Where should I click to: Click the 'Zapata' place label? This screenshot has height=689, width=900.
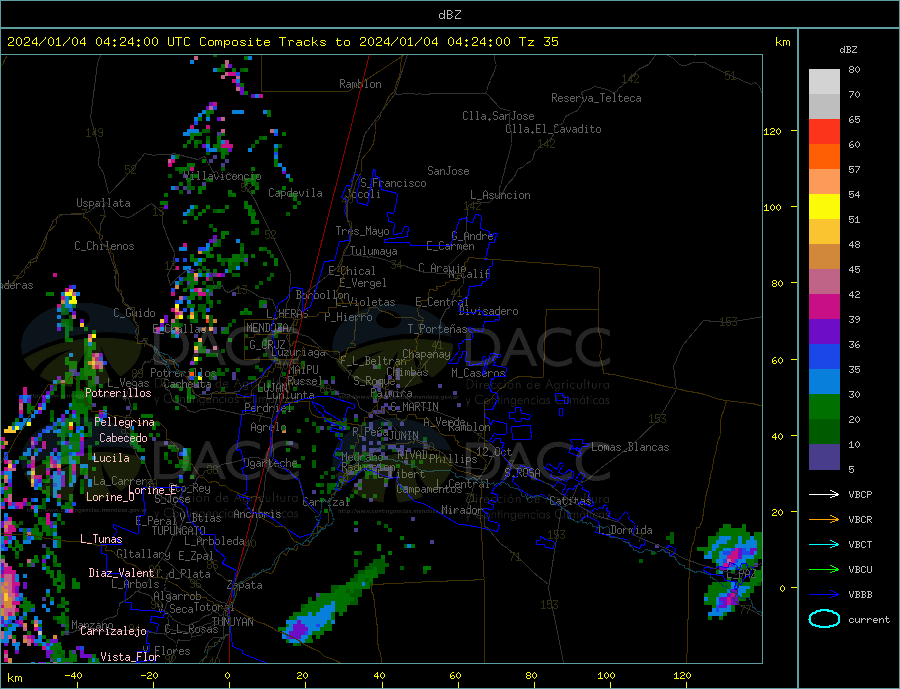(245, 585)
